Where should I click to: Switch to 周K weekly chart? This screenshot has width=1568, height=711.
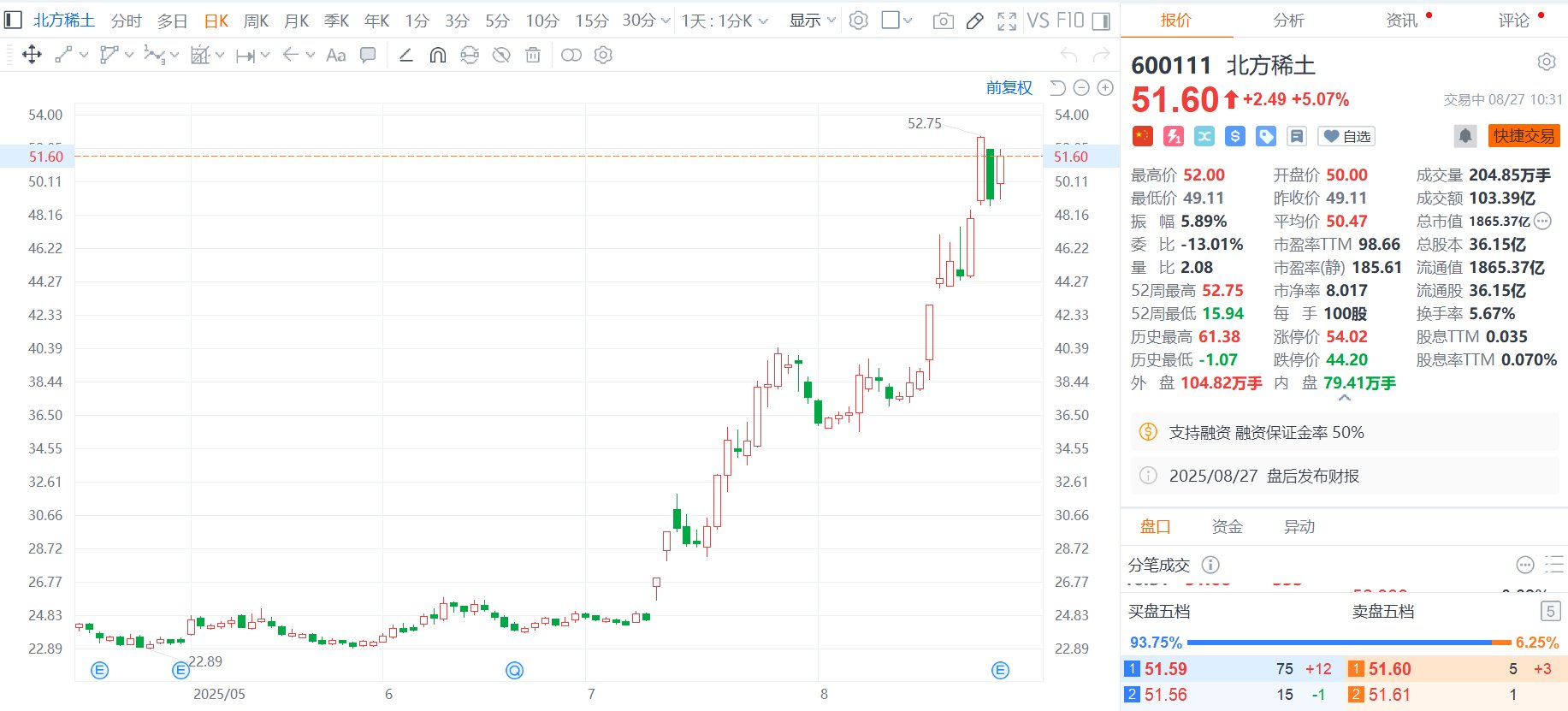pos(256,21)
